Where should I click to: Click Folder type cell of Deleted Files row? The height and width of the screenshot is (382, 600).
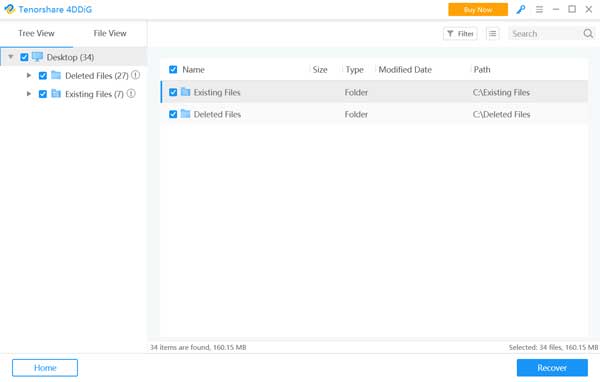coord(356,114)
